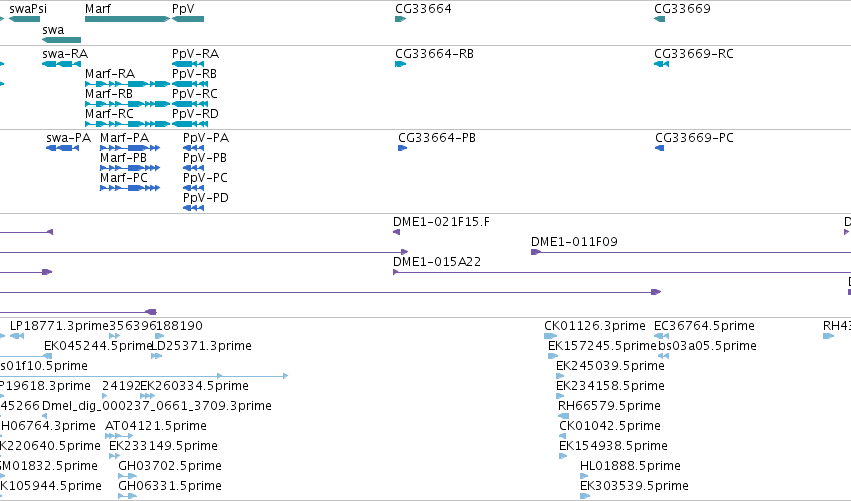Select the Marf-PC CDS feature
This screenshot has height=501, width=851.
tap(130, 188)
